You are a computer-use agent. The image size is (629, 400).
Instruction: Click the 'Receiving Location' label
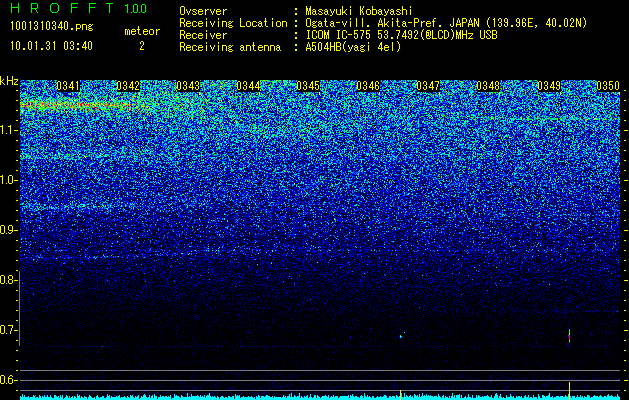233,23
